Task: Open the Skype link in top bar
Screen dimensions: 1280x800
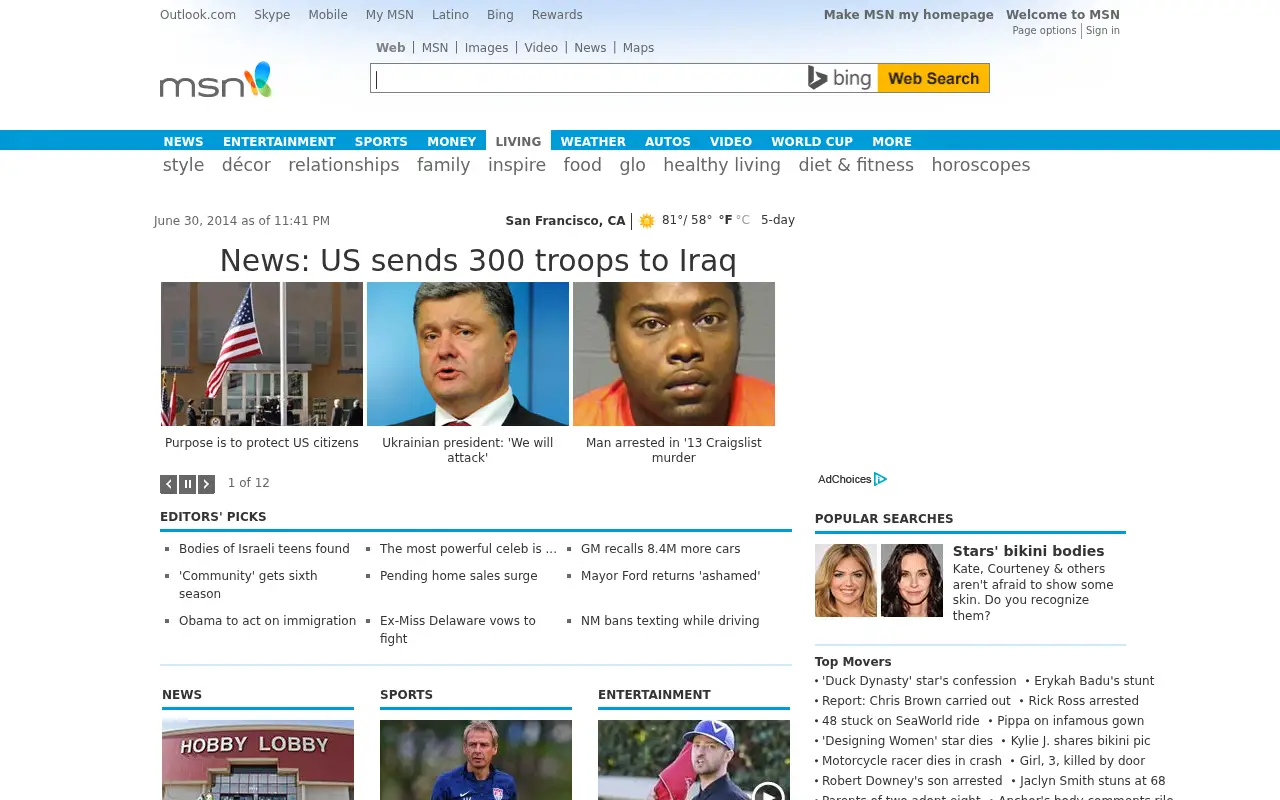Action: tap(272, 15)
